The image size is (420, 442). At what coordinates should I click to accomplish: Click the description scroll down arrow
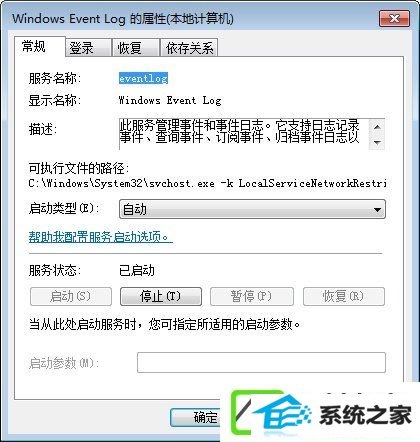[x=377, y=142]
